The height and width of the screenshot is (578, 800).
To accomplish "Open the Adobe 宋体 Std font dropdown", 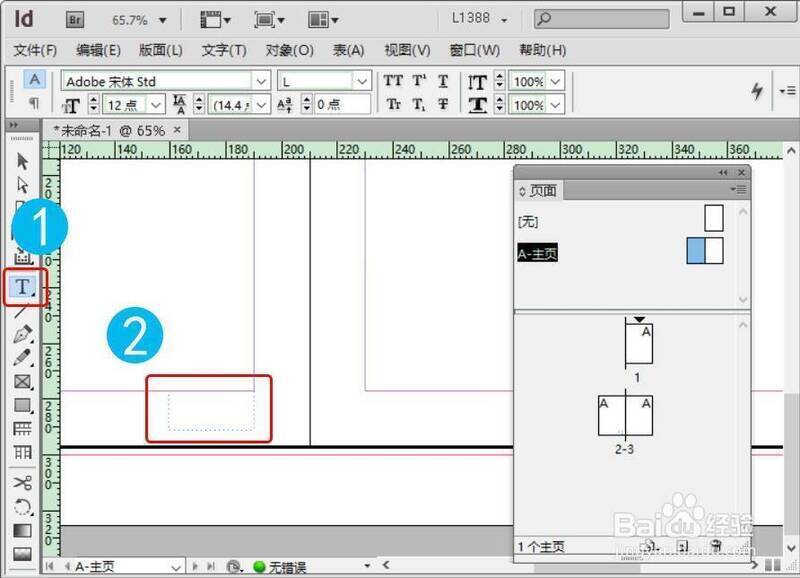I will click(x=261, y=81).
